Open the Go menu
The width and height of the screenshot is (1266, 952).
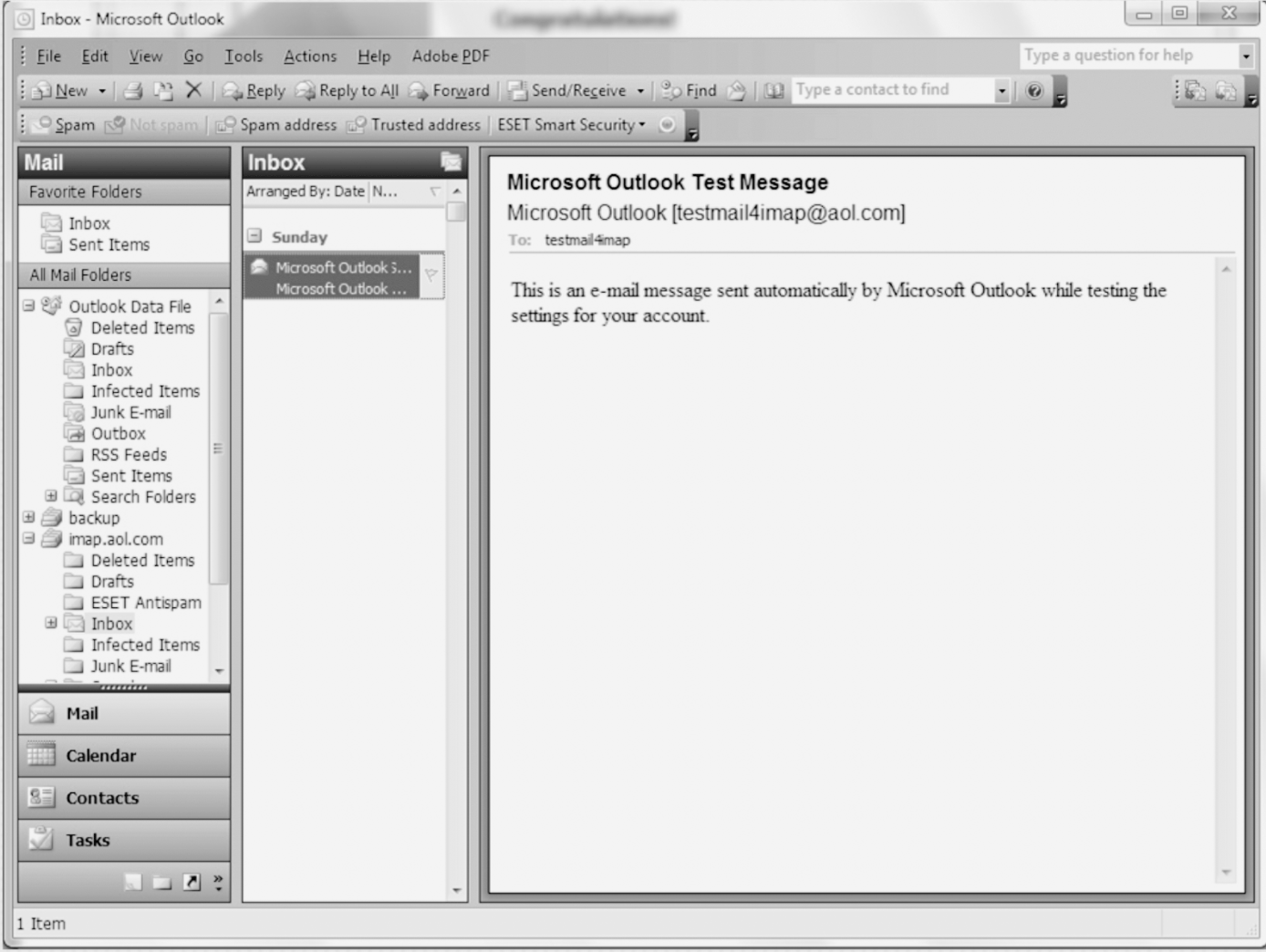click(193, 57)
